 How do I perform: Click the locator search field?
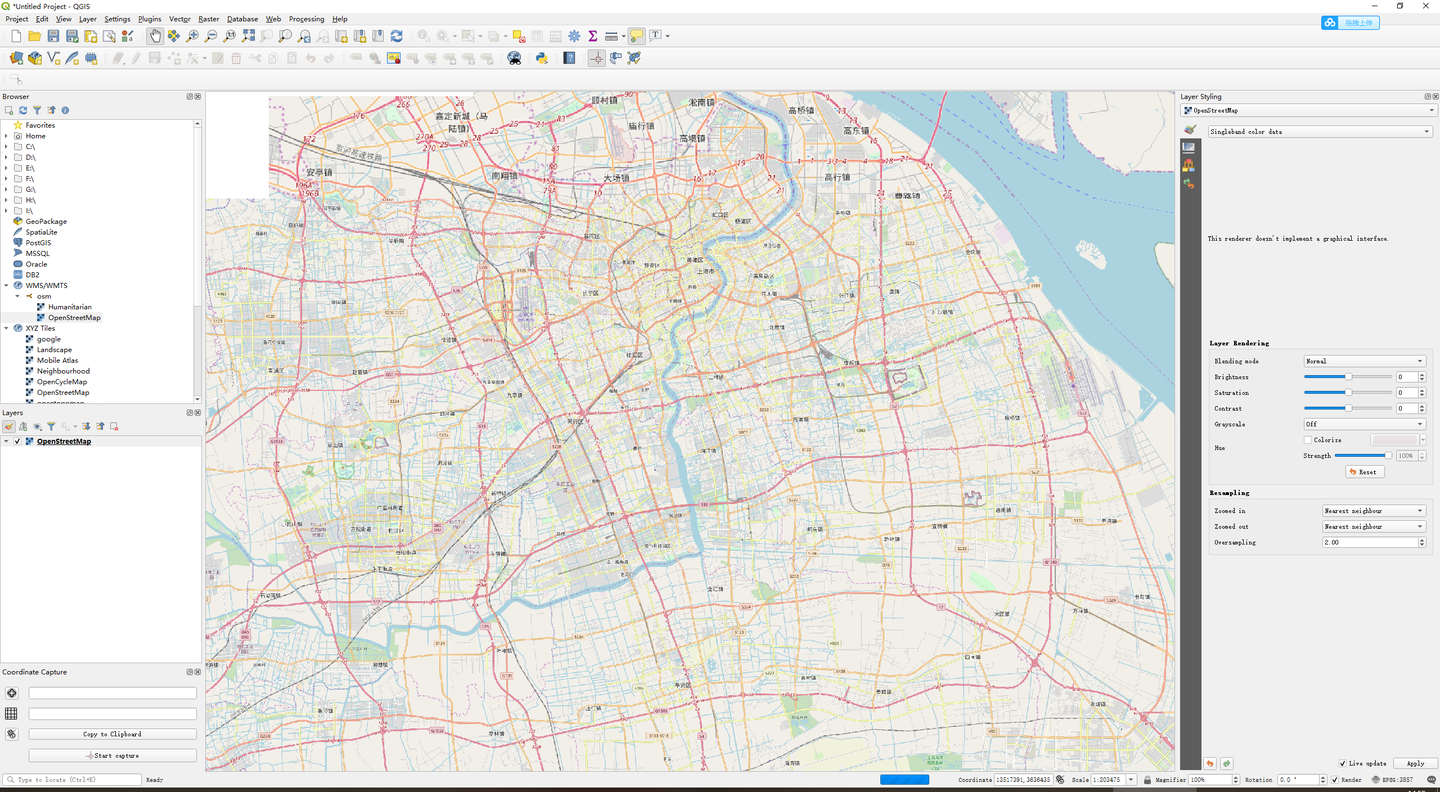(70, 779)
